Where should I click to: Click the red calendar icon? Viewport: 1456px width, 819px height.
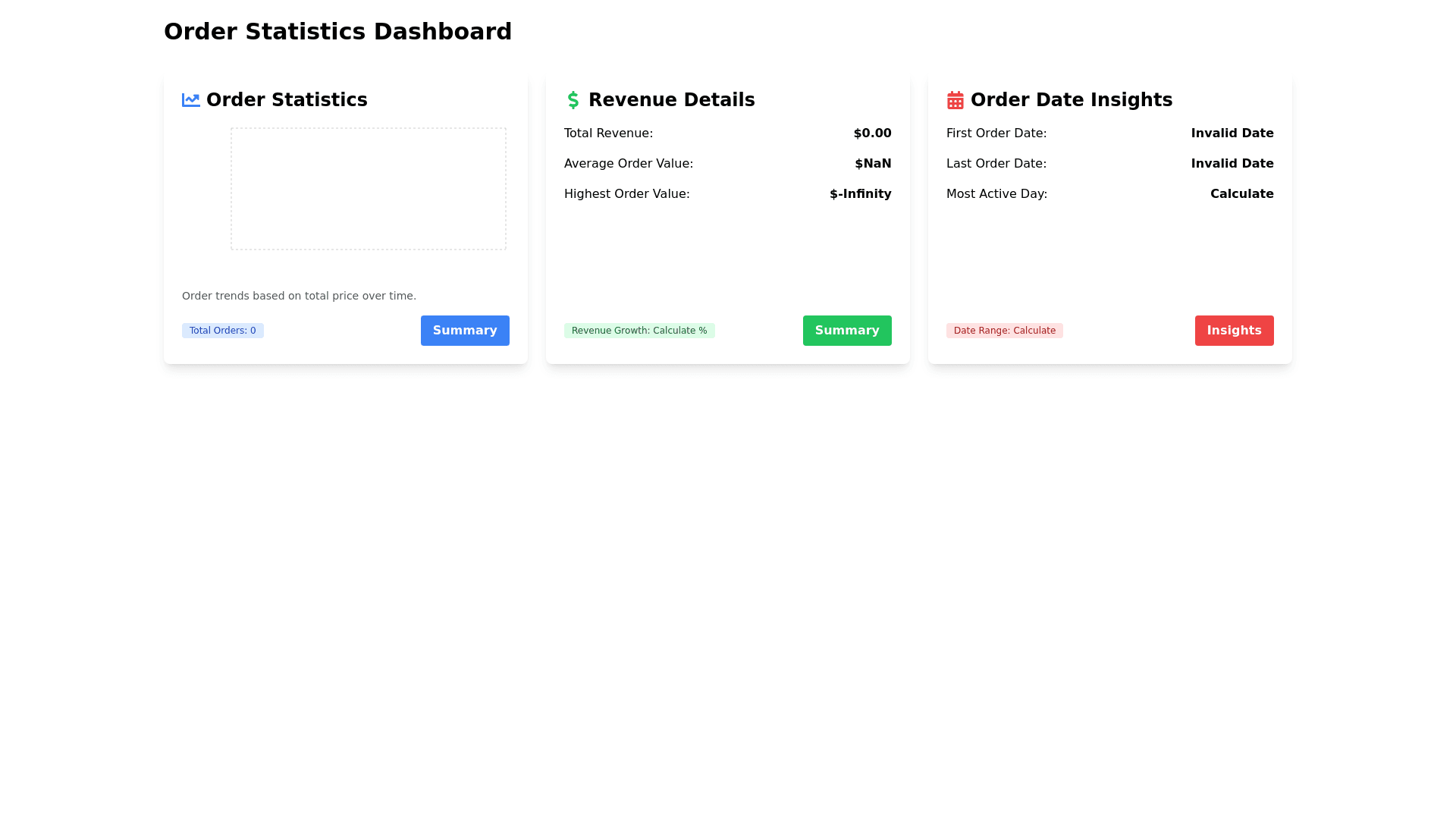[955, 100]
